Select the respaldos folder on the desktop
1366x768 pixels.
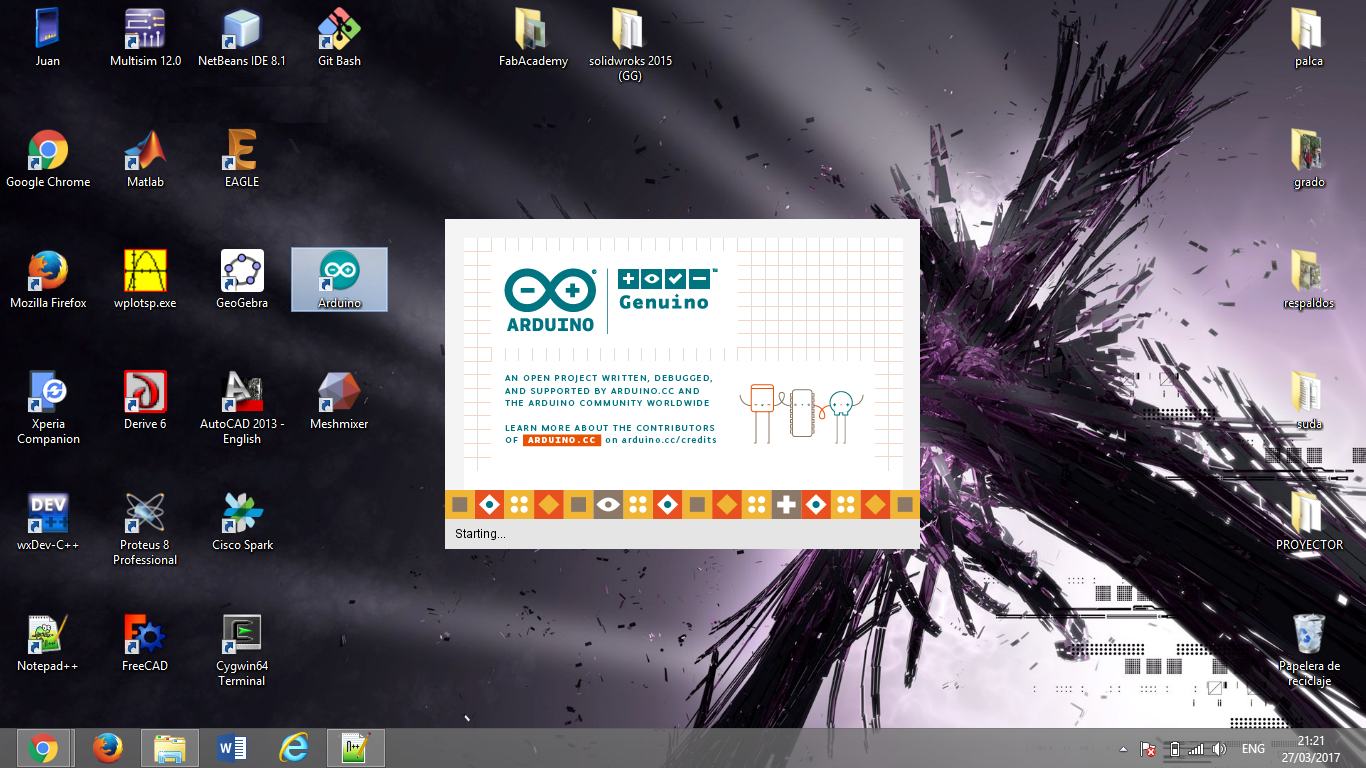(x=1308, y=281)
